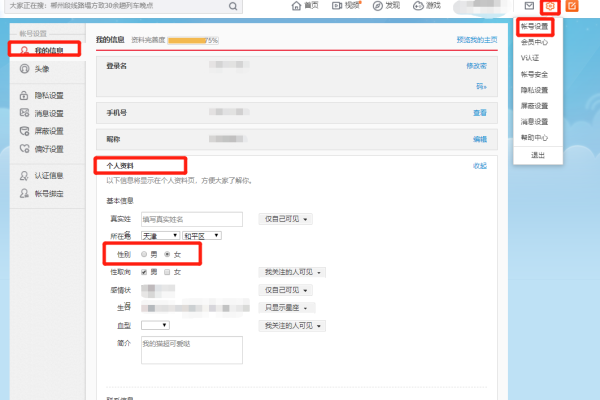Open 和平区 district dropdown
Screen dimensions: 600x400
point(202,236)
